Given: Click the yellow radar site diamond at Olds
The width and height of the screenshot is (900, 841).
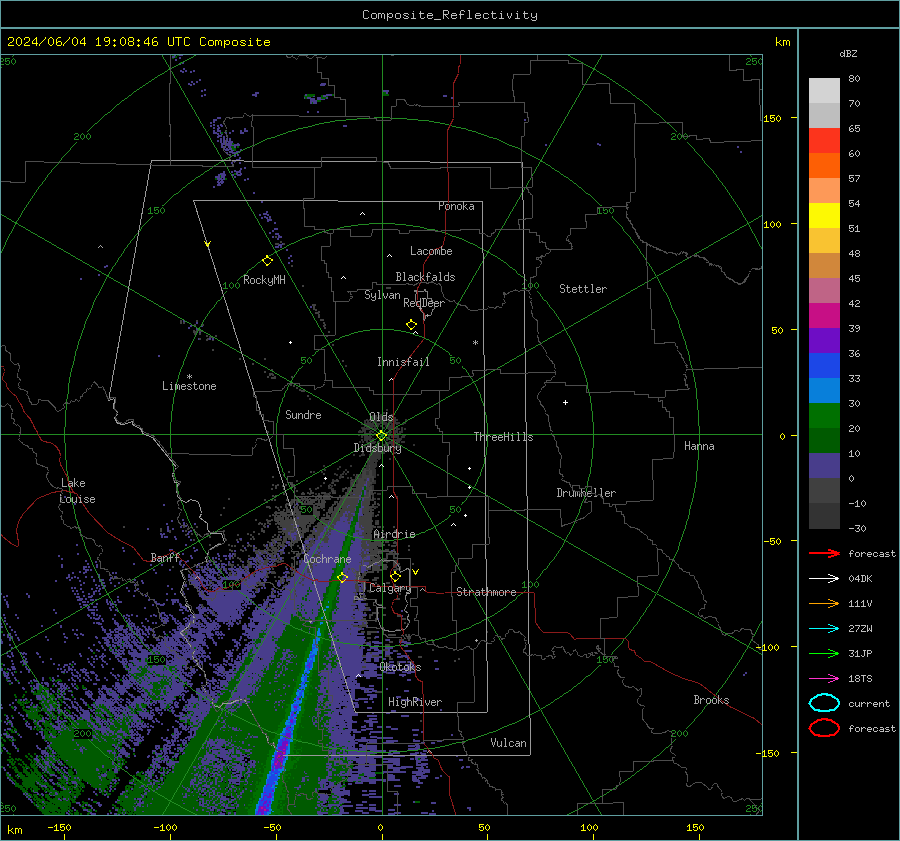Looking at the screenshot, I should coord(381,436).
